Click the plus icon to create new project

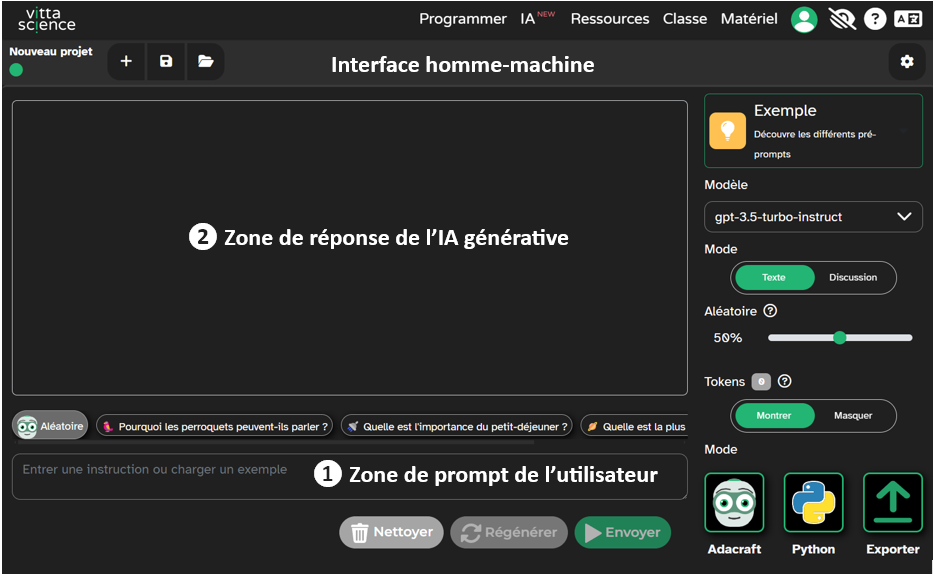126,62
